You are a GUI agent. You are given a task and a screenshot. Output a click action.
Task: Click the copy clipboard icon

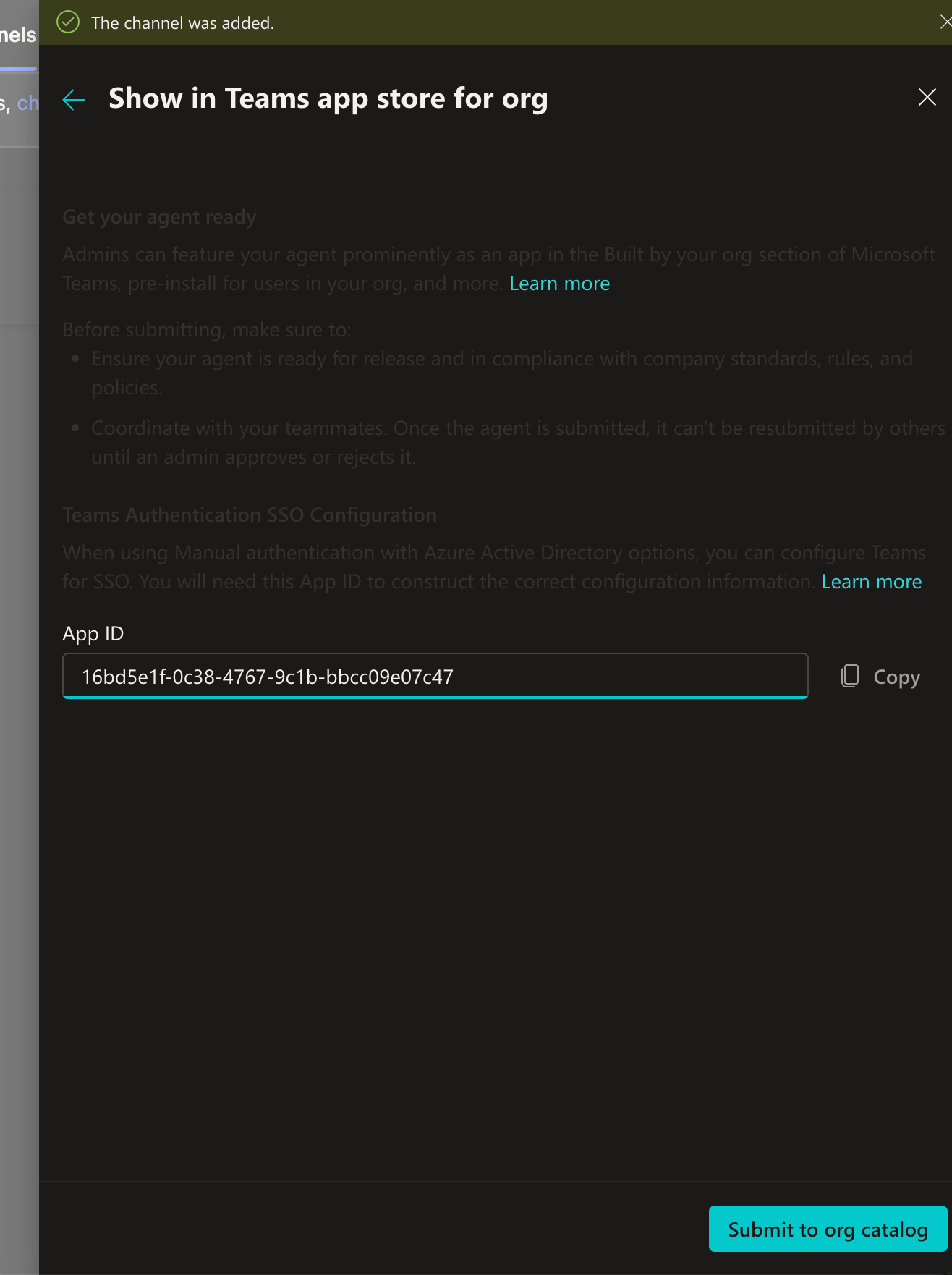850,676
